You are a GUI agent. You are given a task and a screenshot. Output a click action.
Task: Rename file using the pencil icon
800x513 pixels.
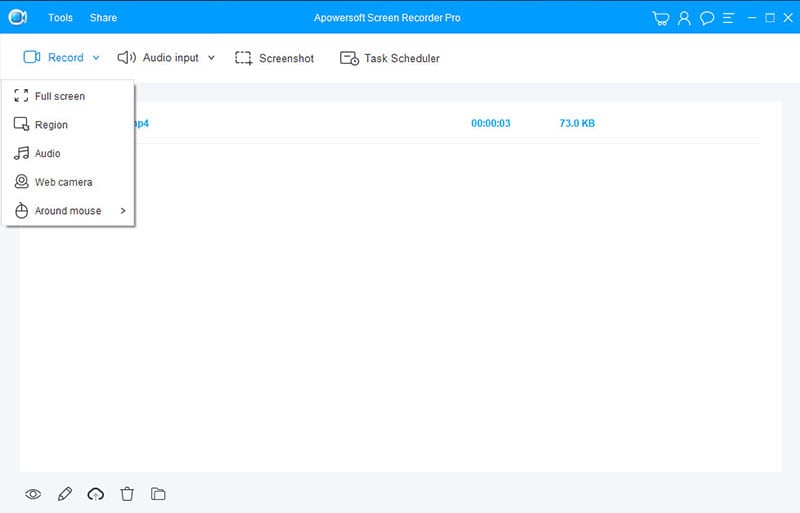65,494
